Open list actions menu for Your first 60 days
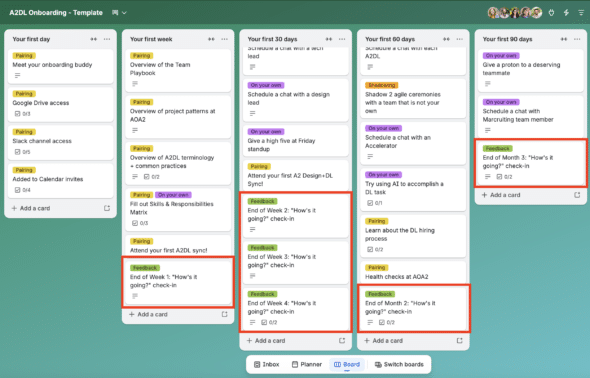This screenshot has width=590, height=378. (459, 39)
